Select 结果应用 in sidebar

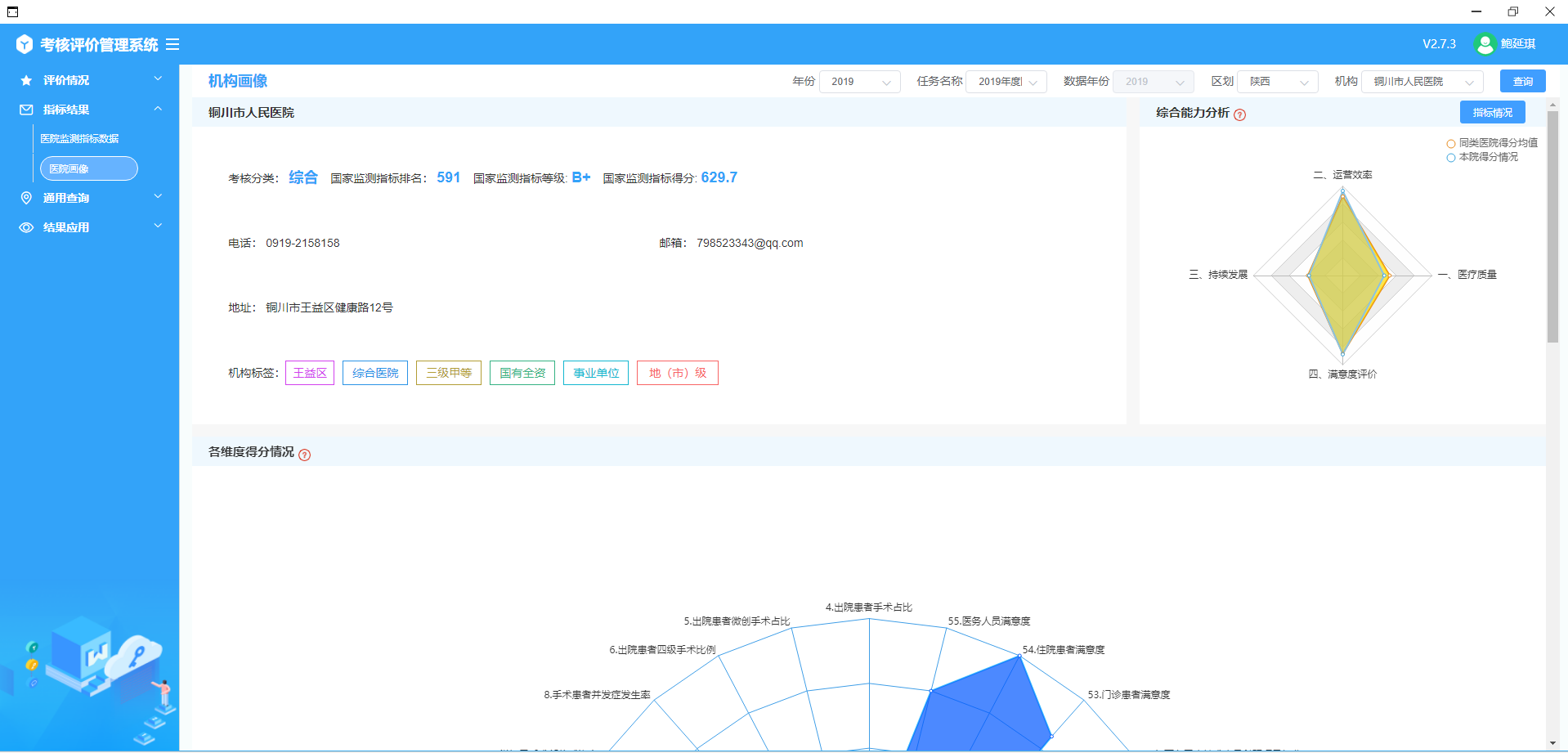66,227
